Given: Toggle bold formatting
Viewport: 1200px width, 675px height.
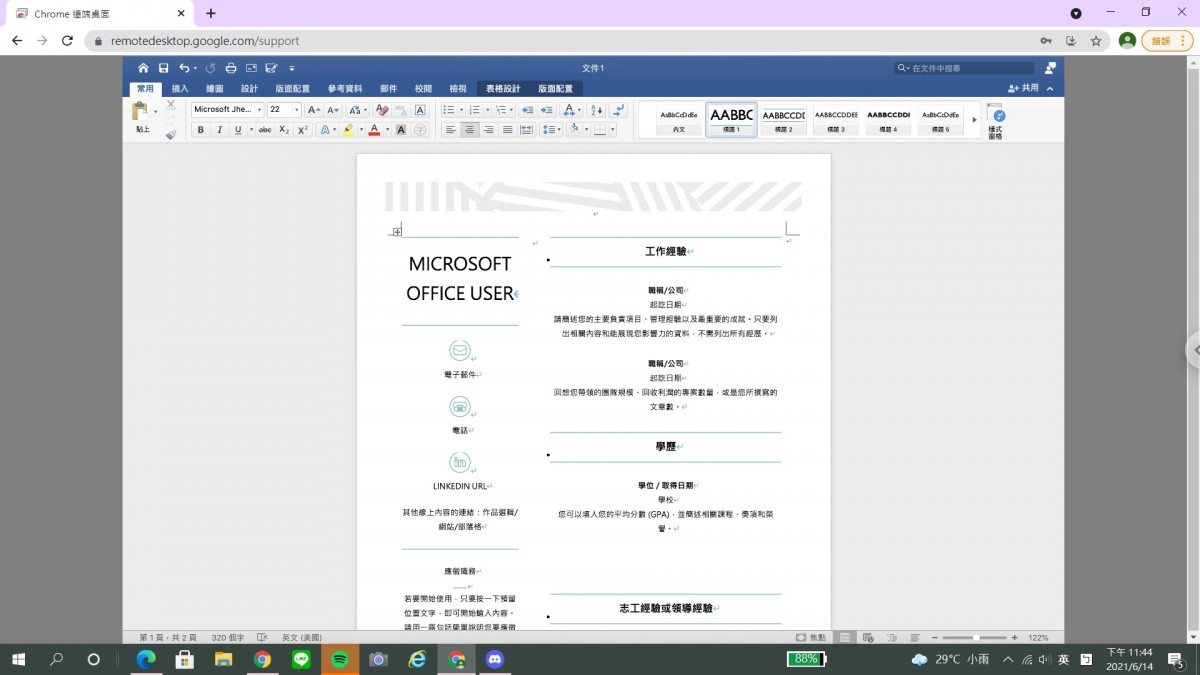Looking at the screenshot, I should click(201, 130).
